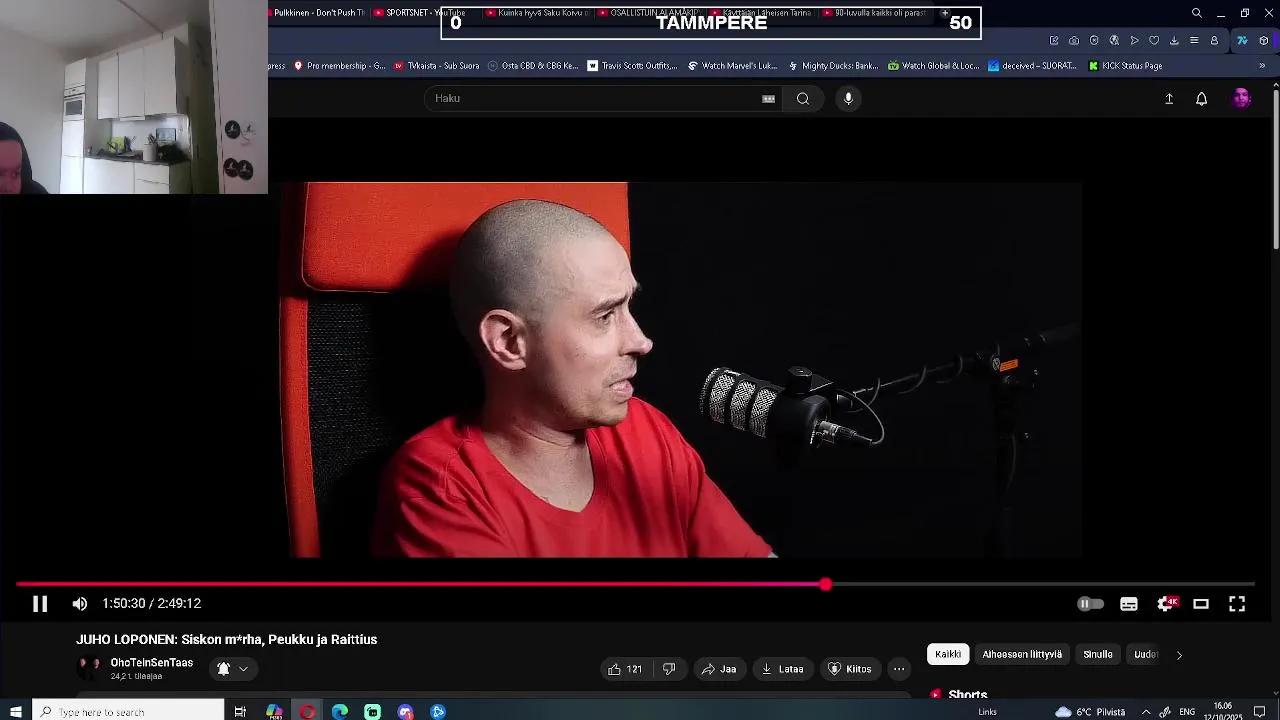Click the red playhead scrubber dot
This screenshot has height=720, width=1280.
tap(825, 584)
